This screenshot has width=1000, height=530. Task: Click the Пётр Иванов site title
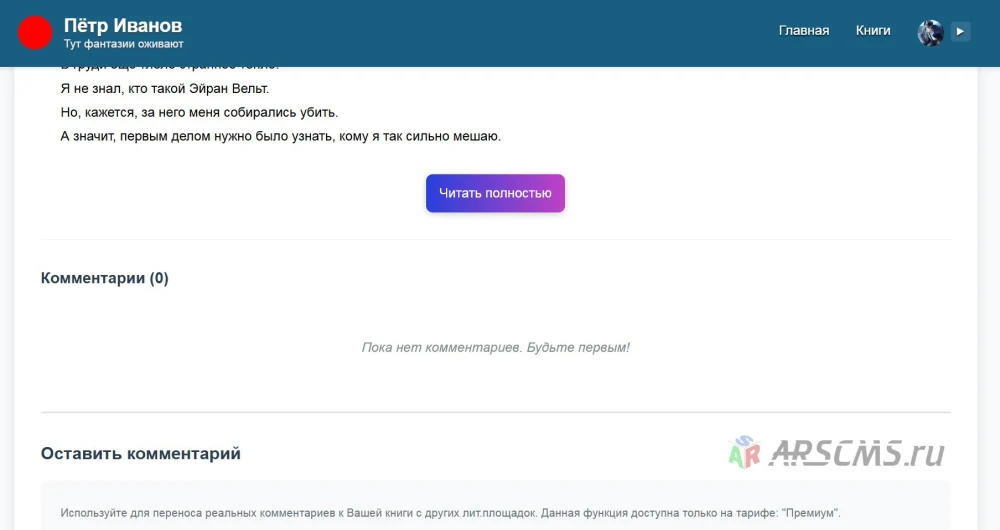[123, 26]
